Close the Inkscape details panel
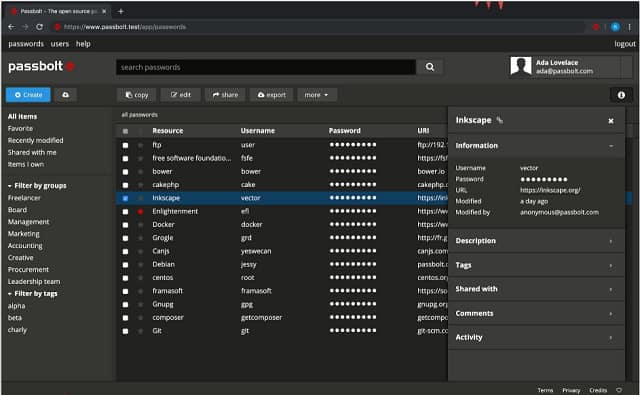Screen dimensions: 640x395 (611, 121)
